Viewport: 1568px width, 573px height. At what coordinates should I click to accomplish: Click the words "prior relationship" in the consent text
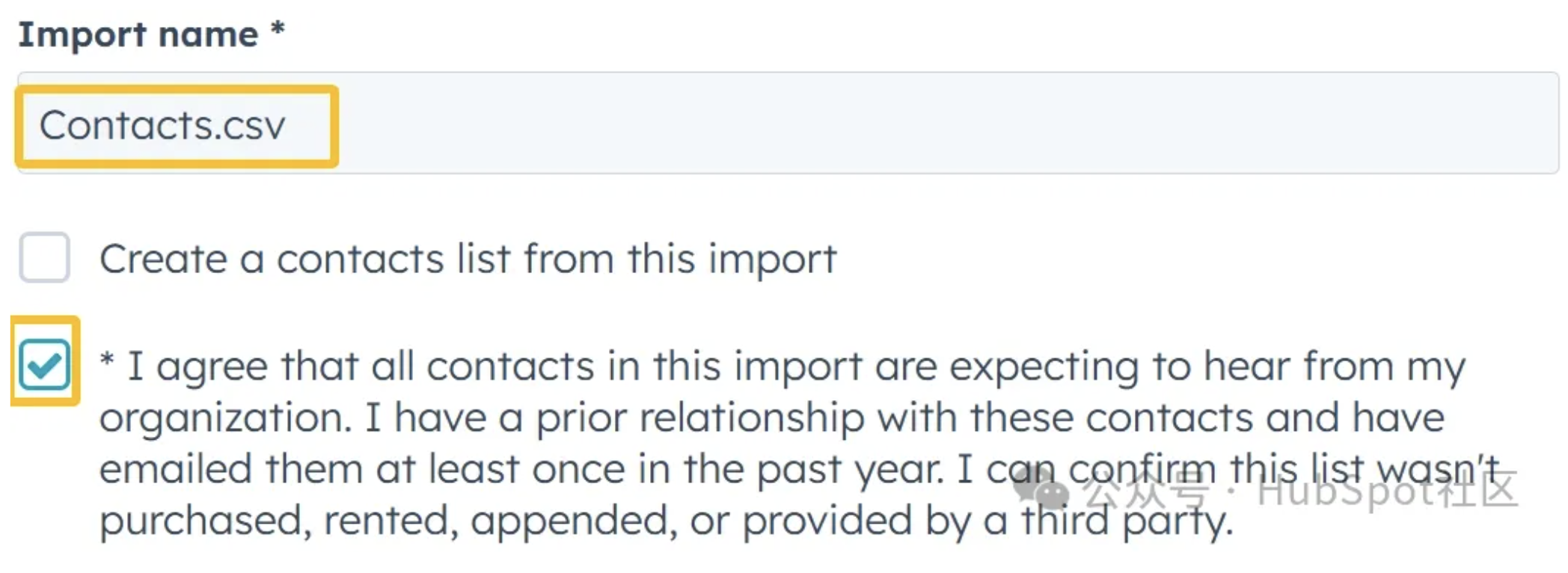tap(701, 419)
